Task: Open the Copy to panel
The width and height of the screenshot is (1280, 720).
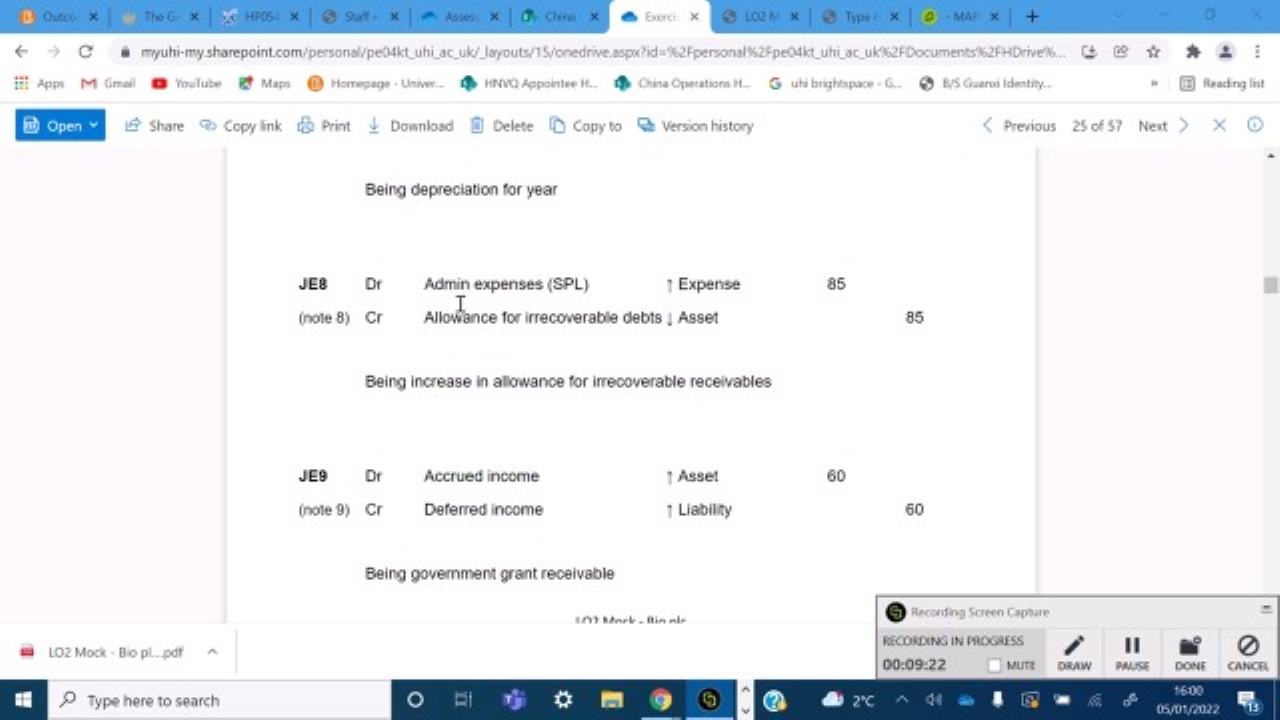Action: pos(585,125)
